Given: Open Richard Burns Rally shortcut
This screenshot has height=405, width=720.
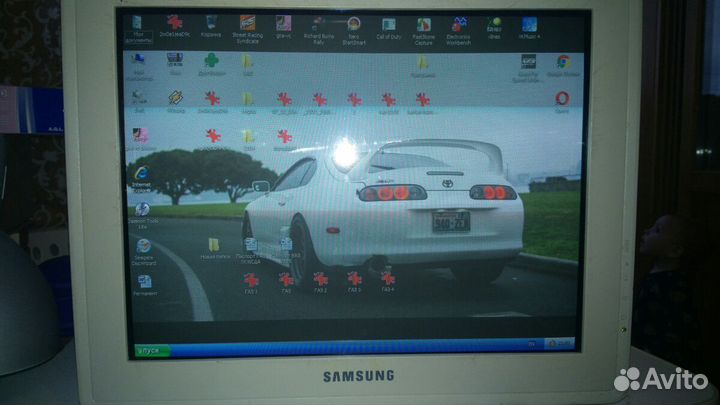Looking at the screenshot, I should coord(319,30).
